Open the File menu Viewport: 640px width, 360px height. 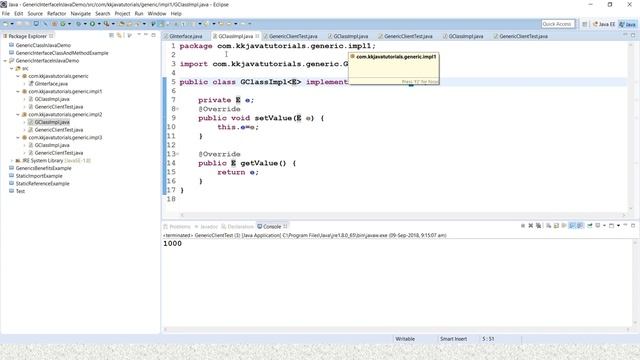[6, 13]
